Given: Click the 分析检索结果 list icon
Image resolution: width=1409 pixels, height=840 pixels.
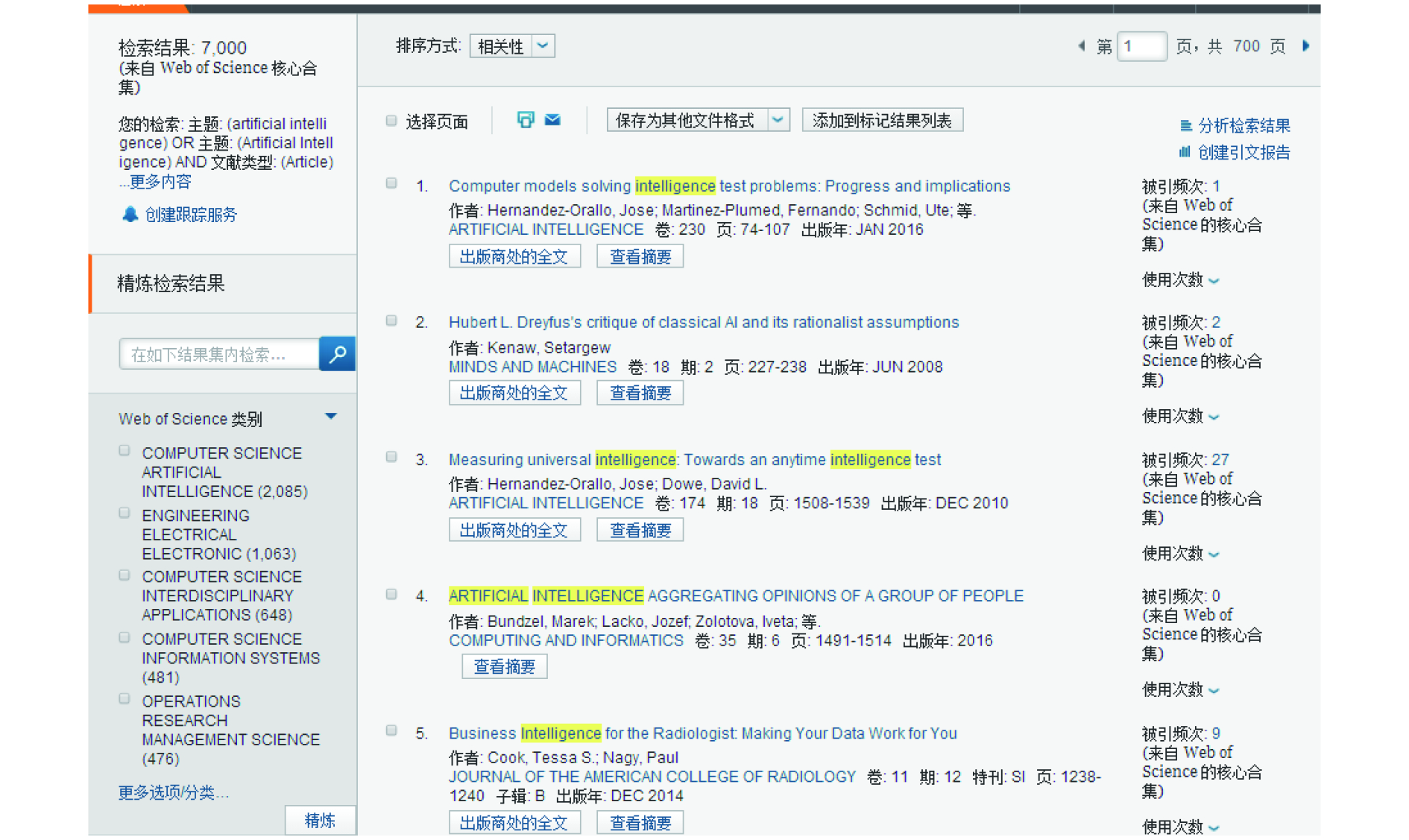Looking at the screenshot, I should click(x=1185, y=126).
